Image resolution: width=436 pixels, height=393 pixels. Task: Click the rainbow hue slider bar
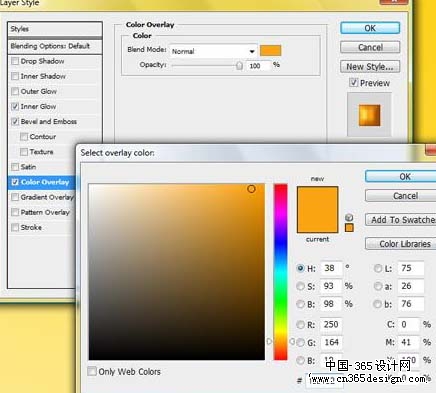(x=280, y=272)
